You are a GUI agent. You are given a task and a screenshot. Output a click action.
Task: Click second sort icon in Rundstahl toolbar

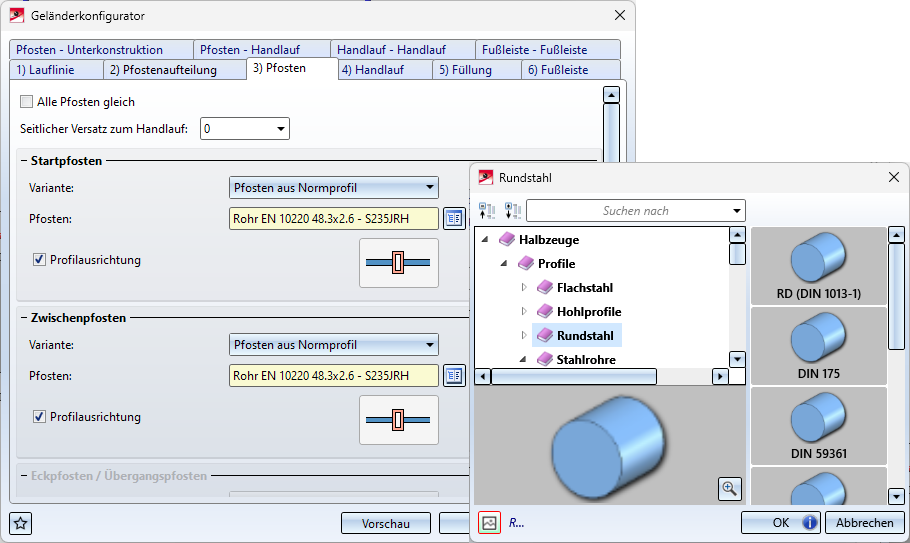click(513, 211)
